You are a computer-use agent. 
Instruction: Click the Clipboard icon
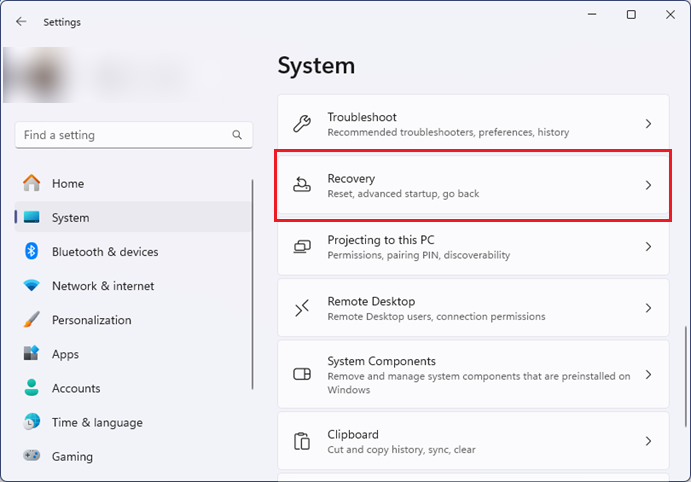click(302, 441)
